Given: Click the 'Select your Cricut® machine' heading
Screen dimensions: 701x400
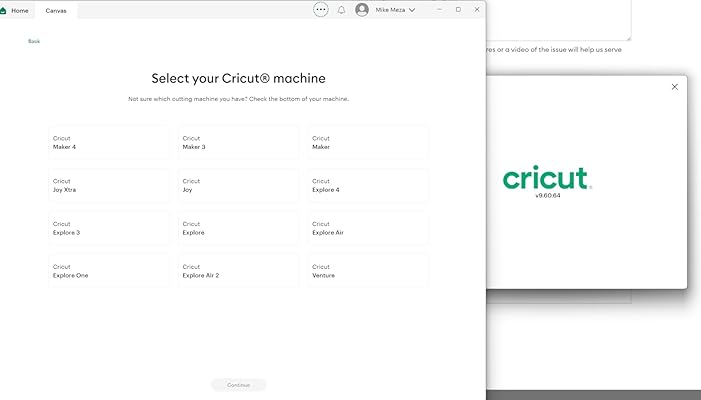Looking at the screenshot, I should pyautogui.click(x=238, y=78).
